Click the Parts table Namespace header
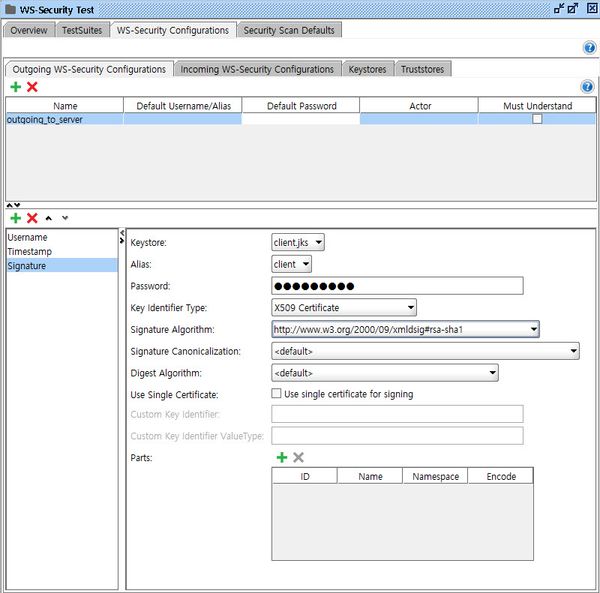The width and height of the screenshot is (600, 593). 435,476
